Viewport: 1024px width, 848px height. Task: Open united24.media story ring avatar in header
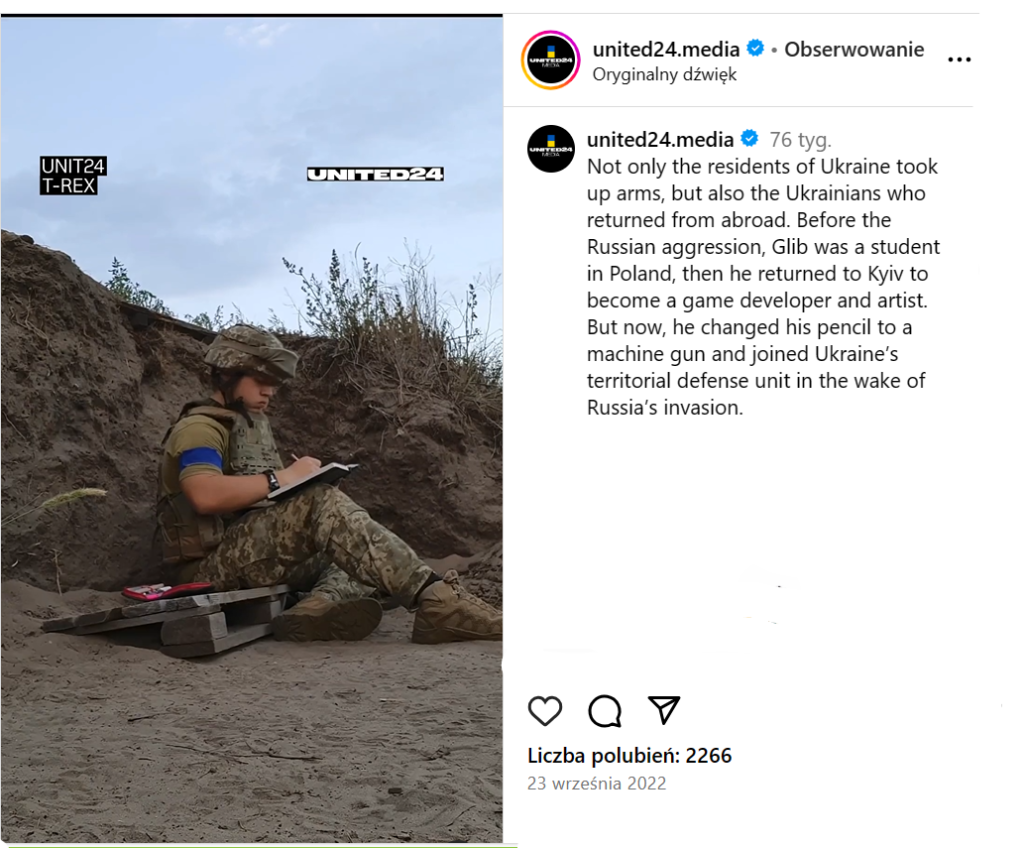pos(551,59)
